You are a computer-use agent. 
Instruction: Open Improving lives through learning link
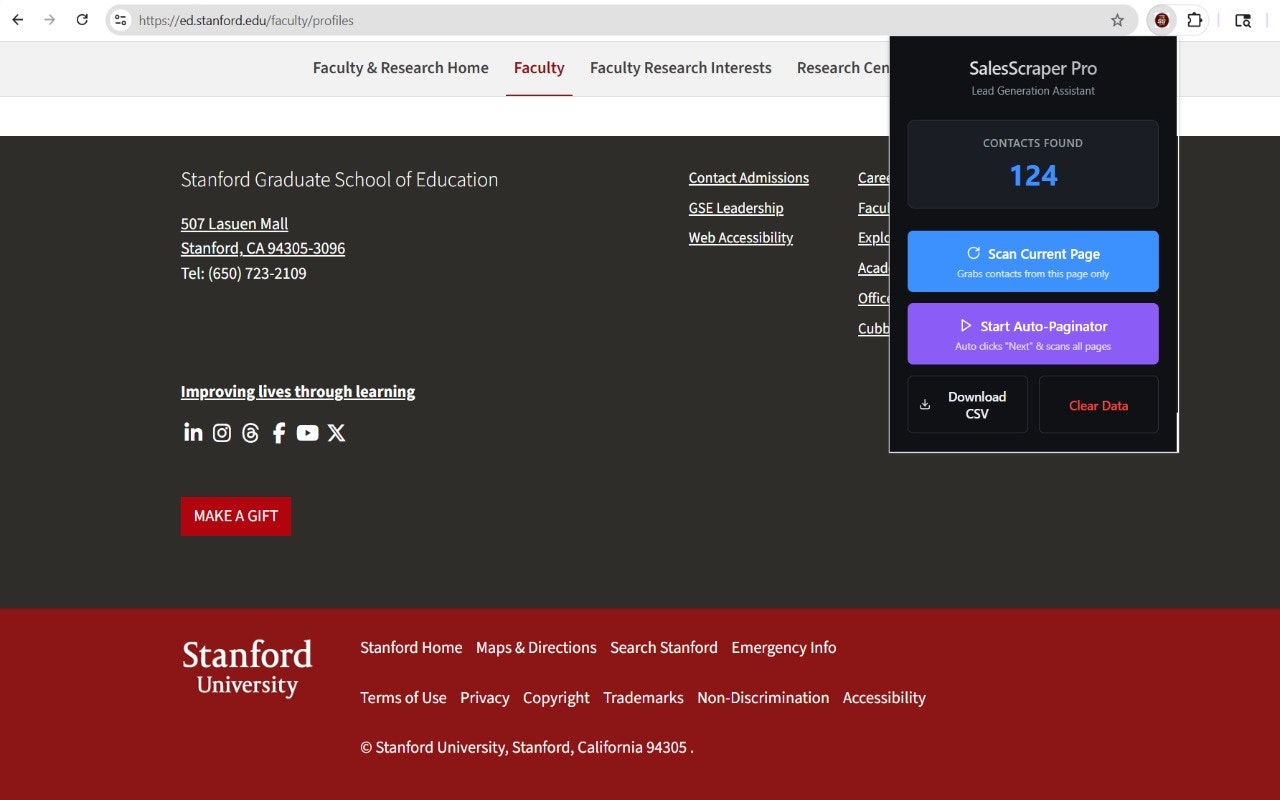[298, 392]
